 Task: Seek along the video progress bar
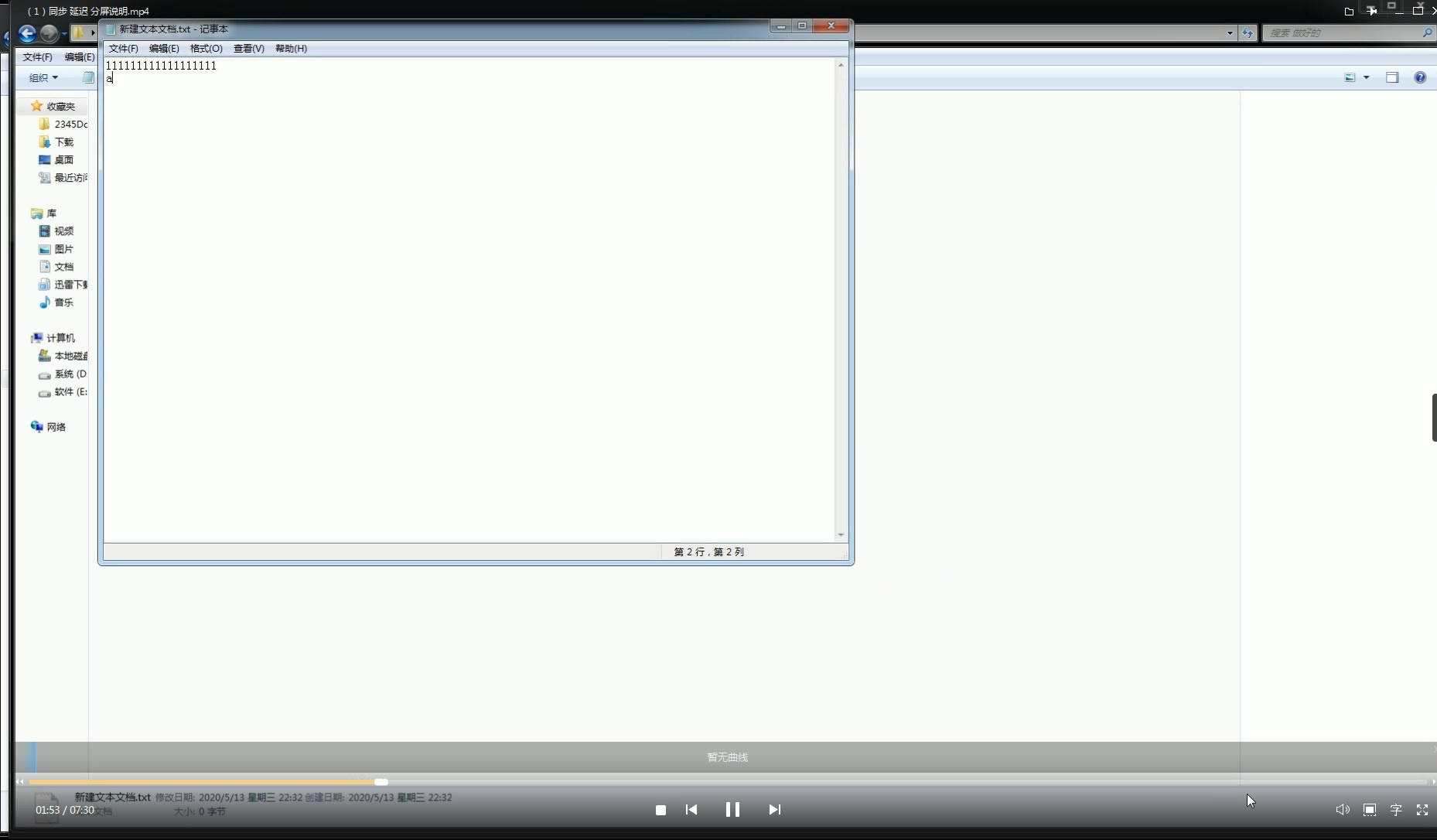[x=727, y=782]
